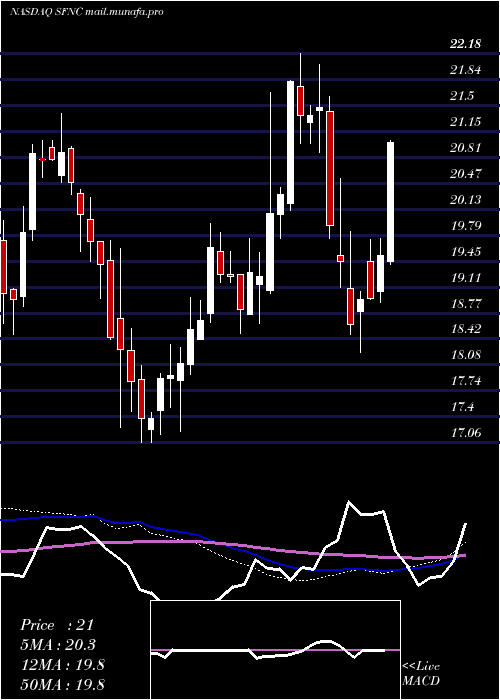
Task: Click the 20.13 price axis label
Action: pos(466,200)
